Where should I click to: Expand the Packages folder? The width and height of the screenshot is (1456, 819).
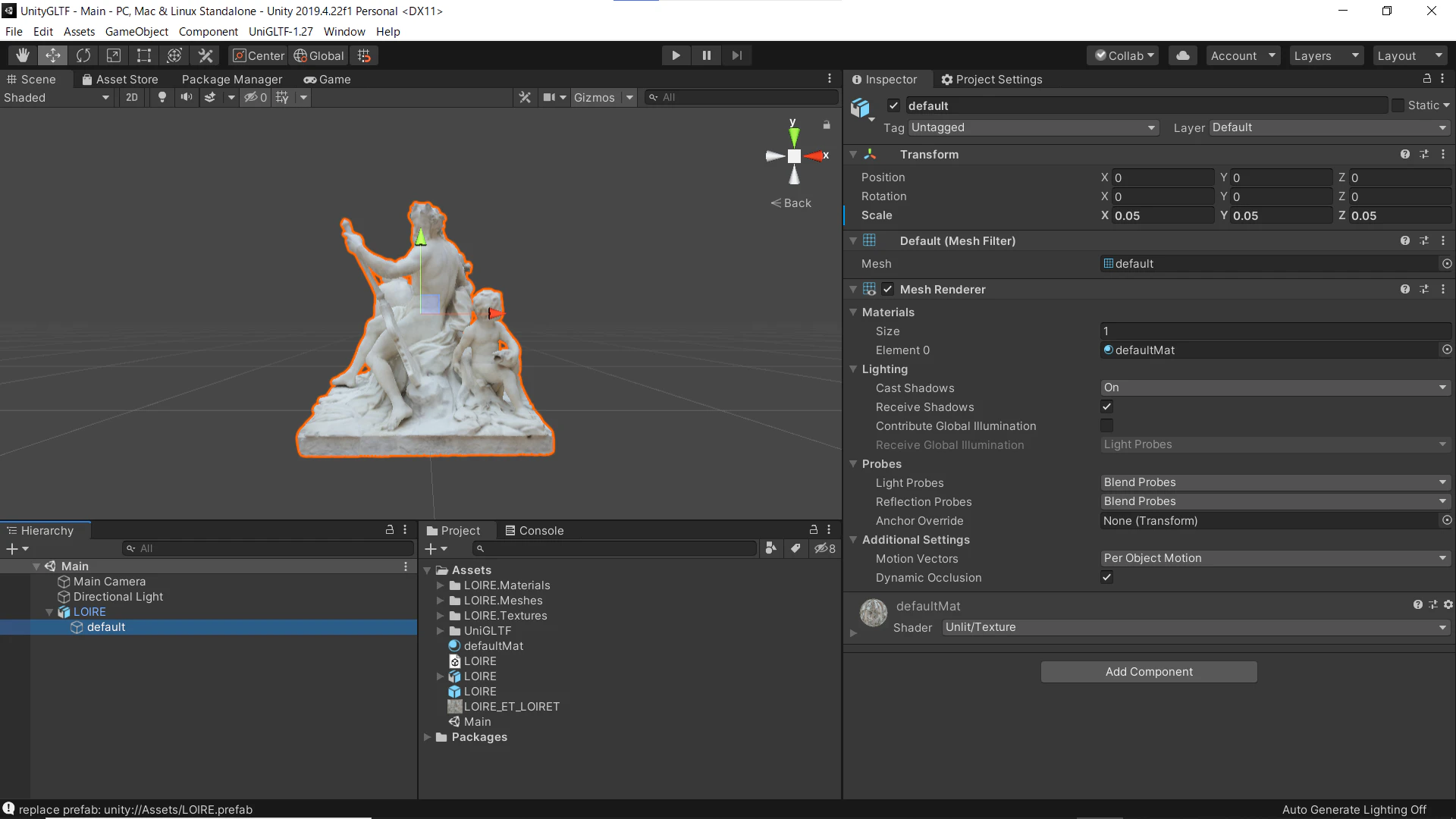427,737
